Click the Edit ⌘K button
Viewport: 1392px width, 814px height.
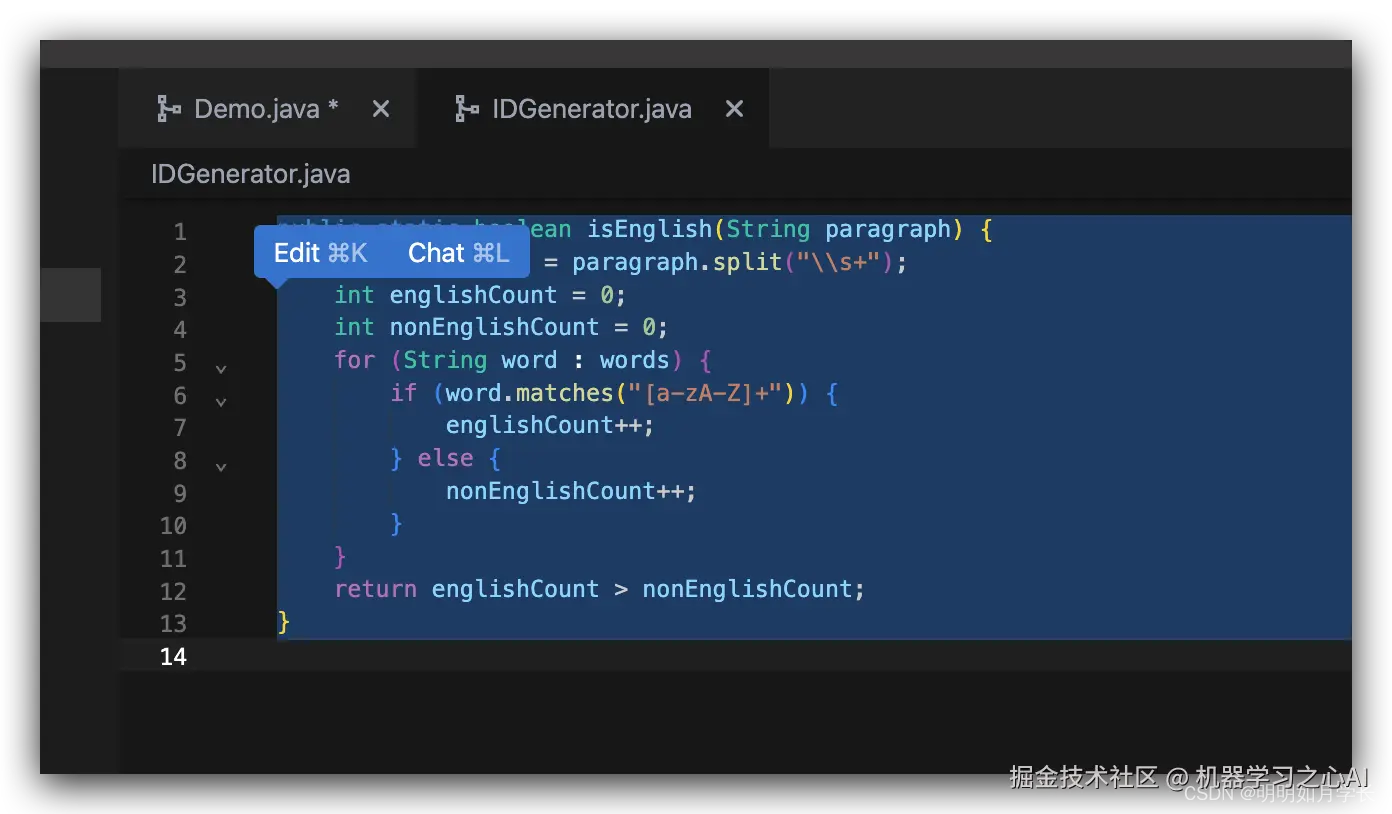[x=321, y=253]
